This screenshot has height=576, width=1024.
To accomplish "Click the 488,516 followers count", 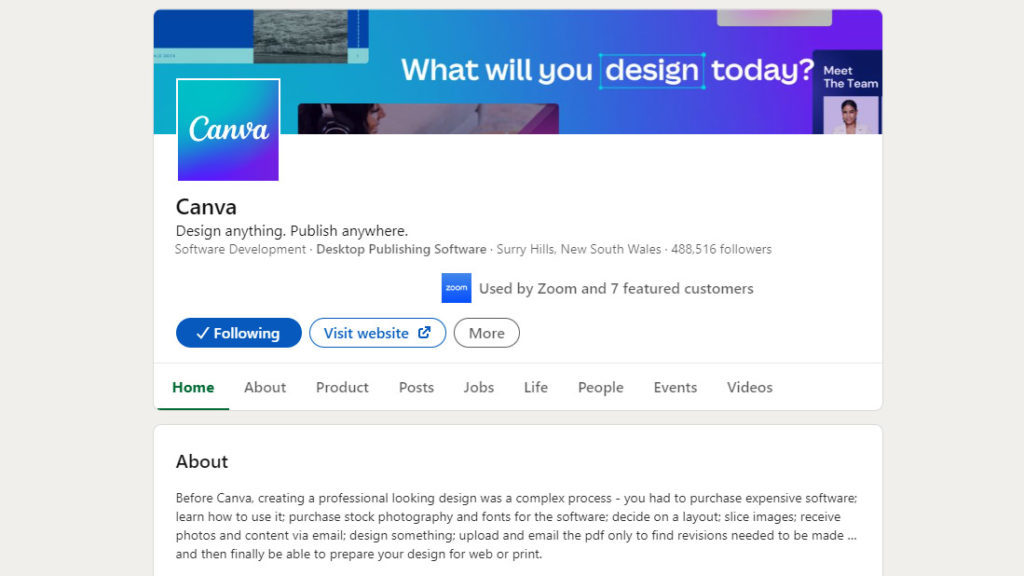I will [721, 249].
